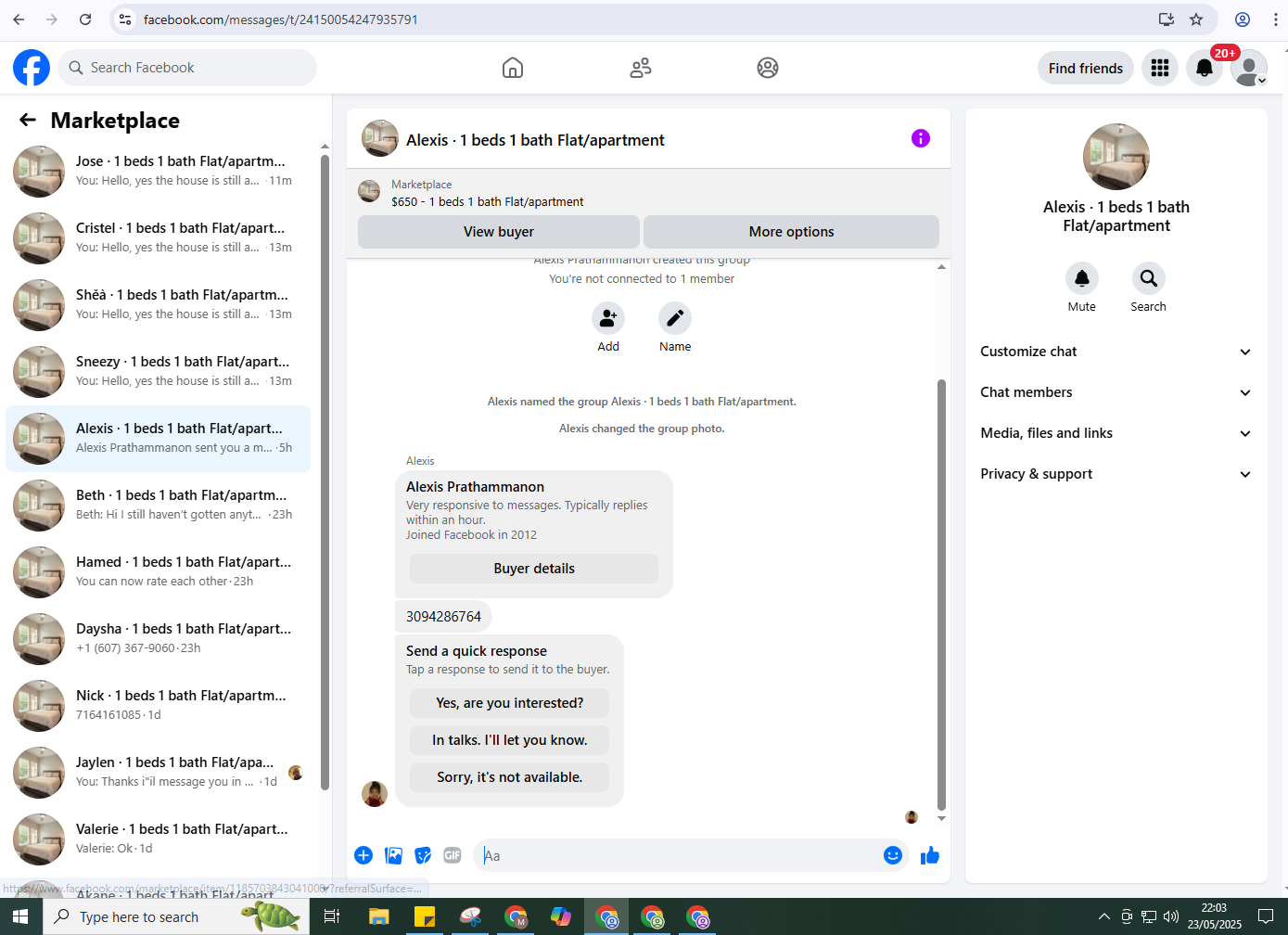The image size is (1288, 935).
Task: Click the pencil Name icon
Action: tap(675, 318)
